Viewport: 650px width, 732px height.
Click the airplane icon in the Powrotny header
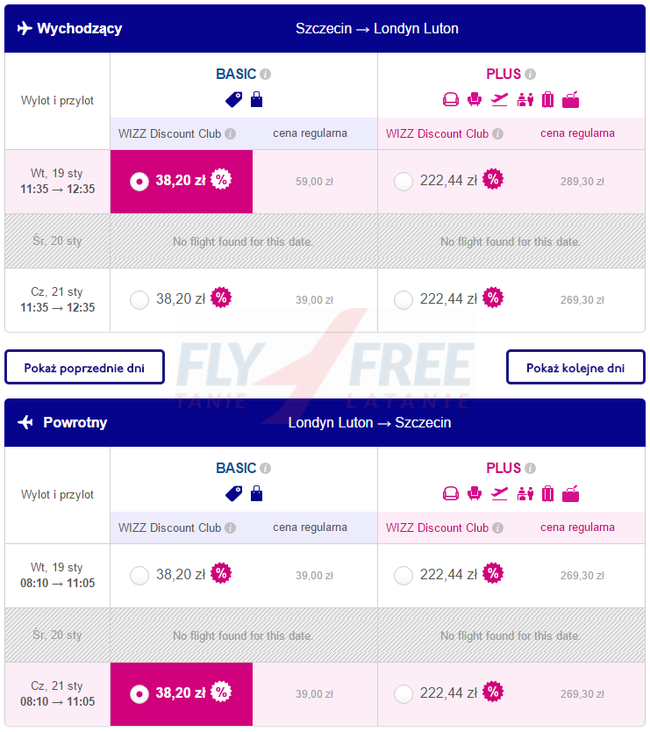coord(26,422)
